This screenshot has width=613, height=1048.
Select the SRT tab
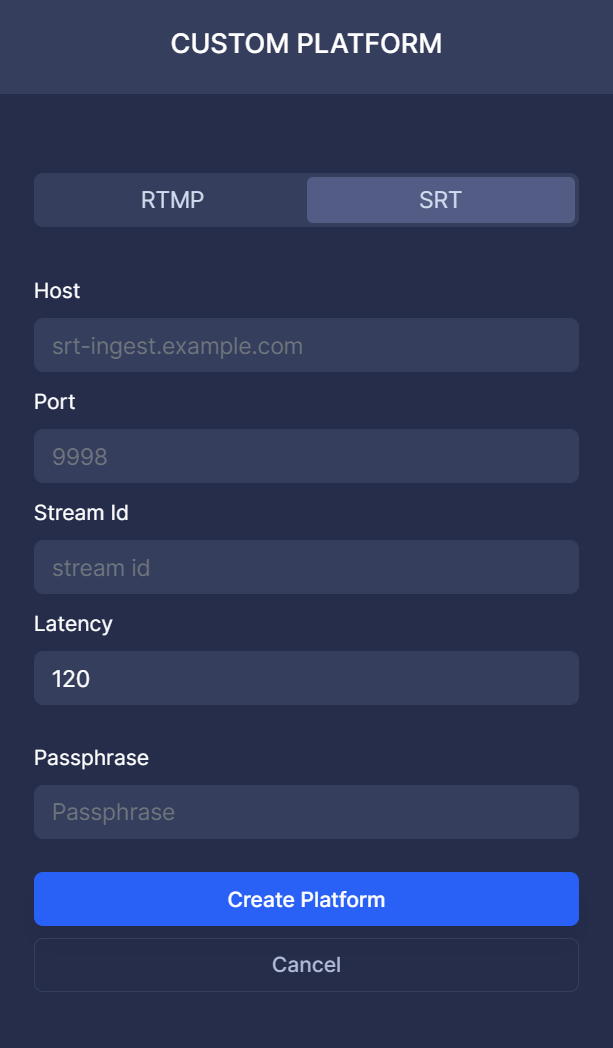point(441,200)
